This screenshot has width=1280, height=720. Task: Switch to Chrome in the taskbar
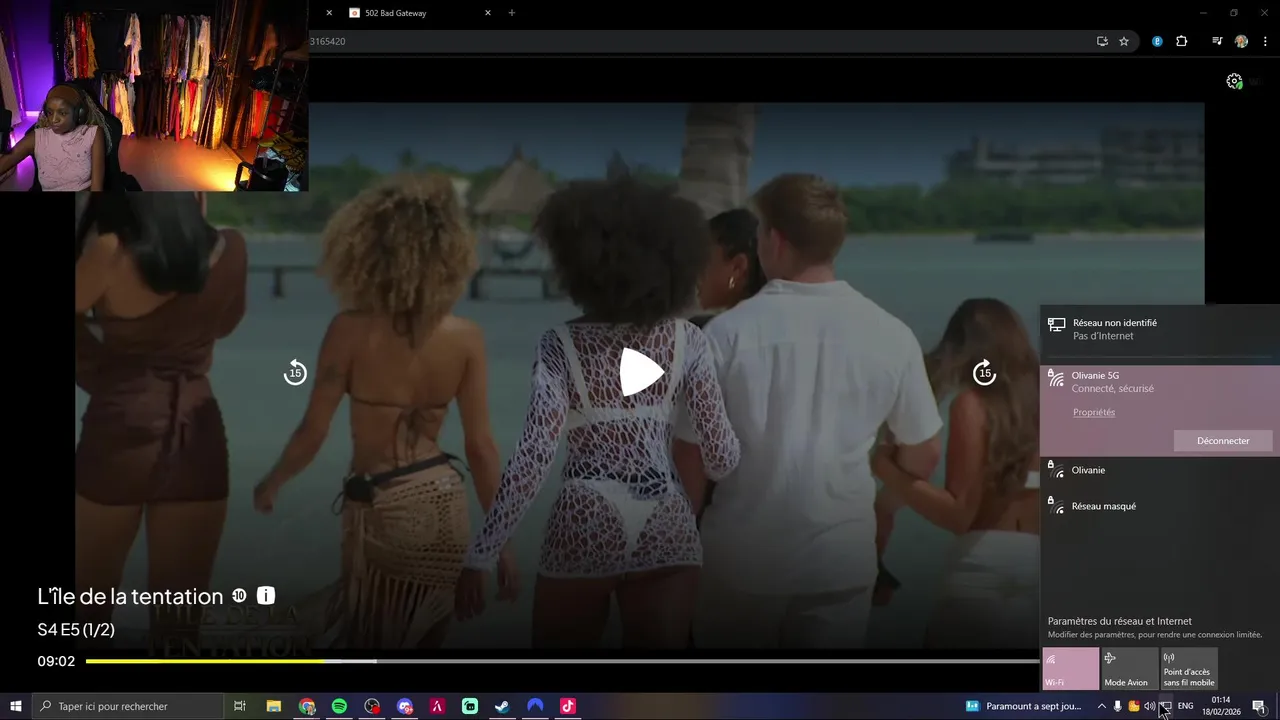pos(307,706)
